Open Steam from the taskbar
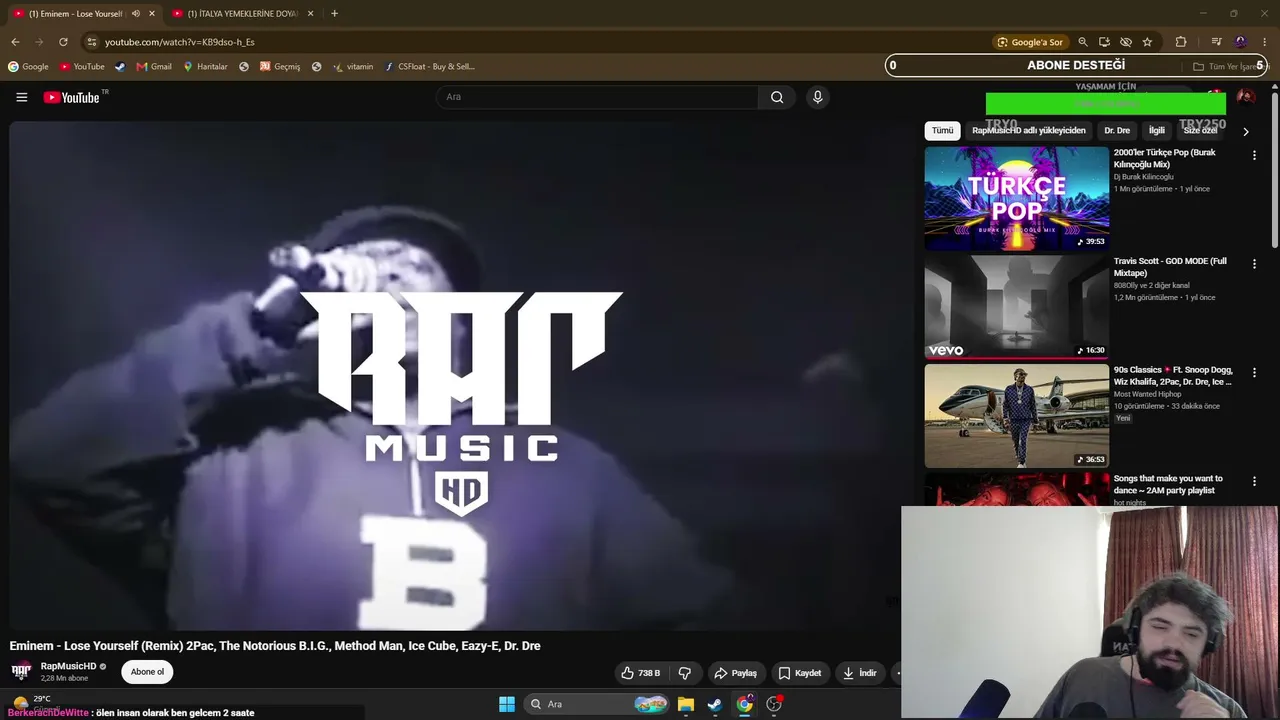The height and width of the screenshot is (720, 1280). click(x=714, y=704)
